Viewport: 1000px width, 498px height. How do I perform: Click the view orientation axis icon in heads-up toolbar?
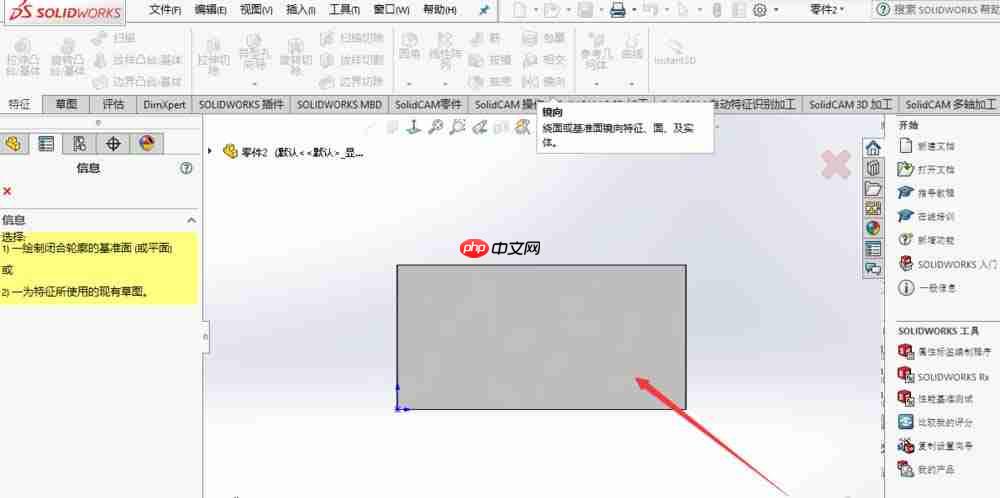(x=414, y=127)
